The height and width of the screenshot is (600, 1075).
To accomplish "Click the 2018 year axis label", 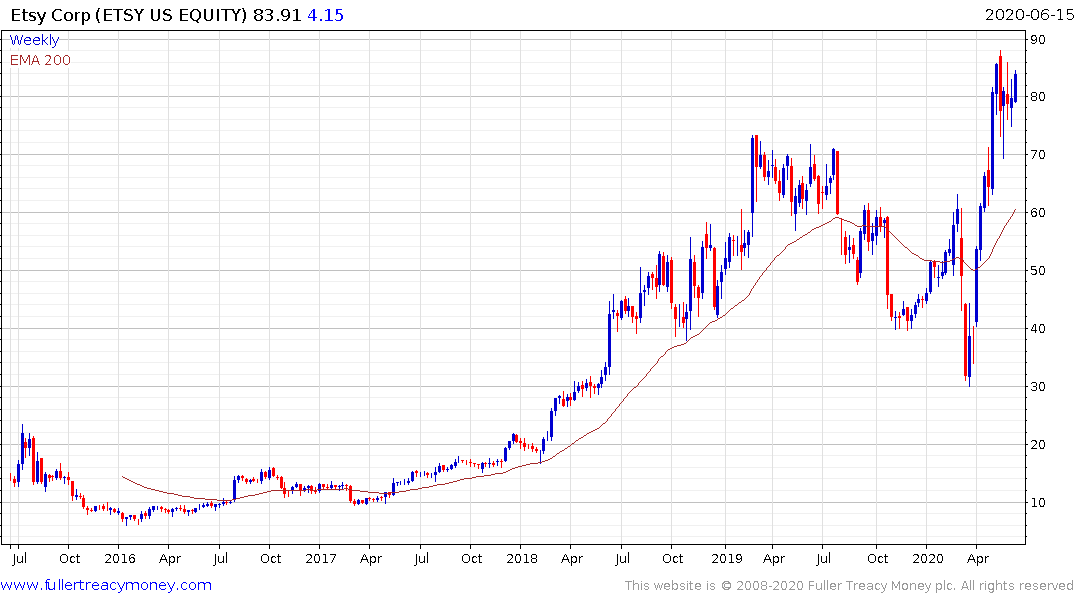I will (x=522, y=559).
